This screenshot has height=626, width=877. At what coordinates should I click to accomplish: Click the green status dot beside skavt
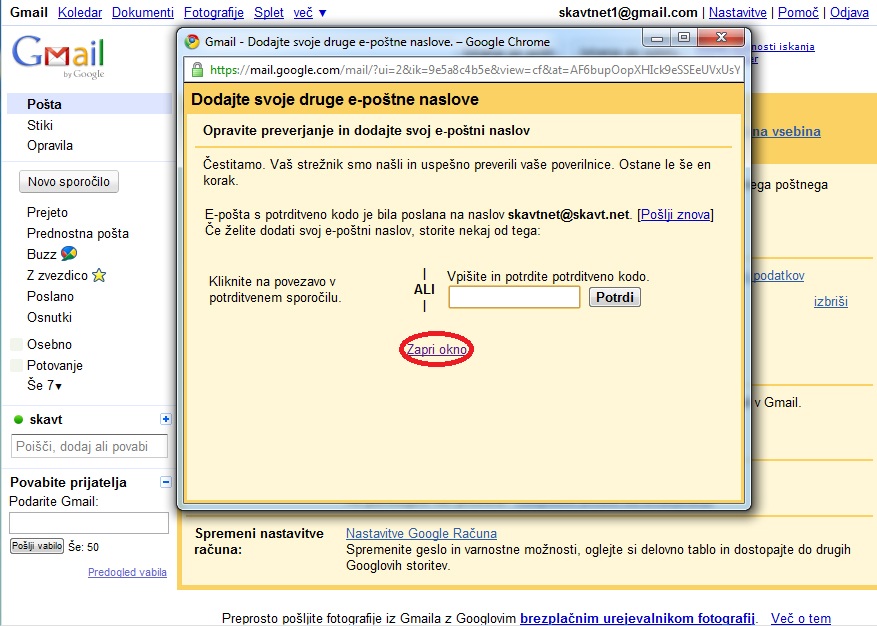point(18,420)
